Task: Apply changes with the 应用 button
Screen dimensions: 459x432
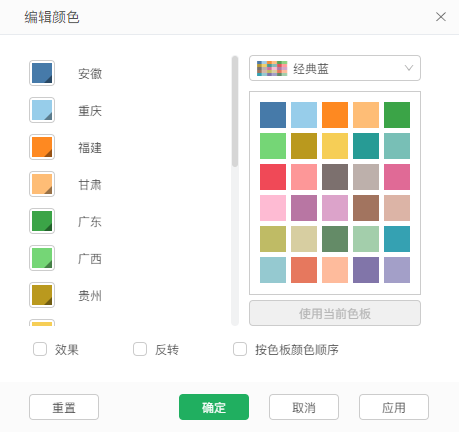Action: coord(394,407)
